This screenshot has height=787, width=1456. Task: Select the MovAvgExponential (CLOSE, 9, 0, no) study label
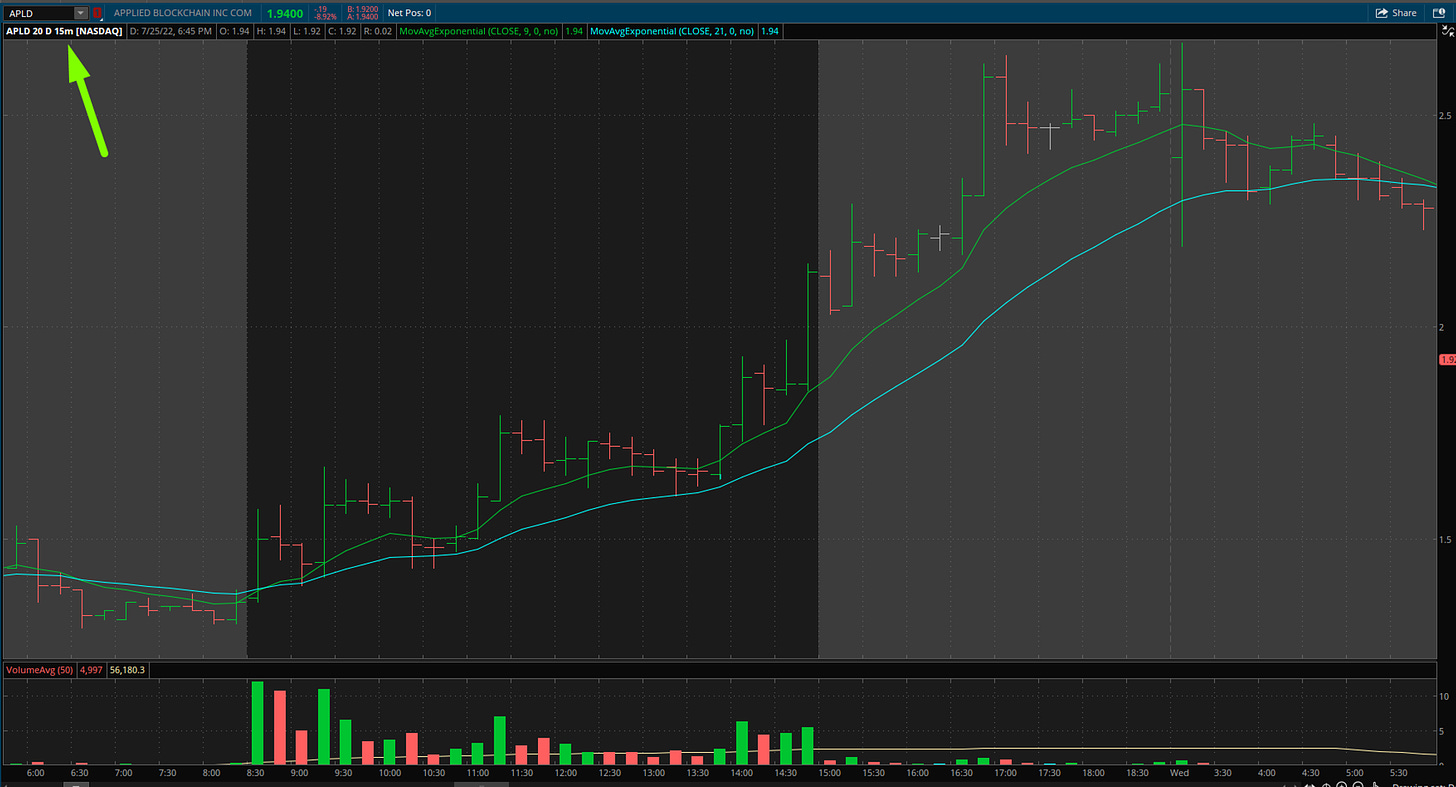click(x=479, y=31)
